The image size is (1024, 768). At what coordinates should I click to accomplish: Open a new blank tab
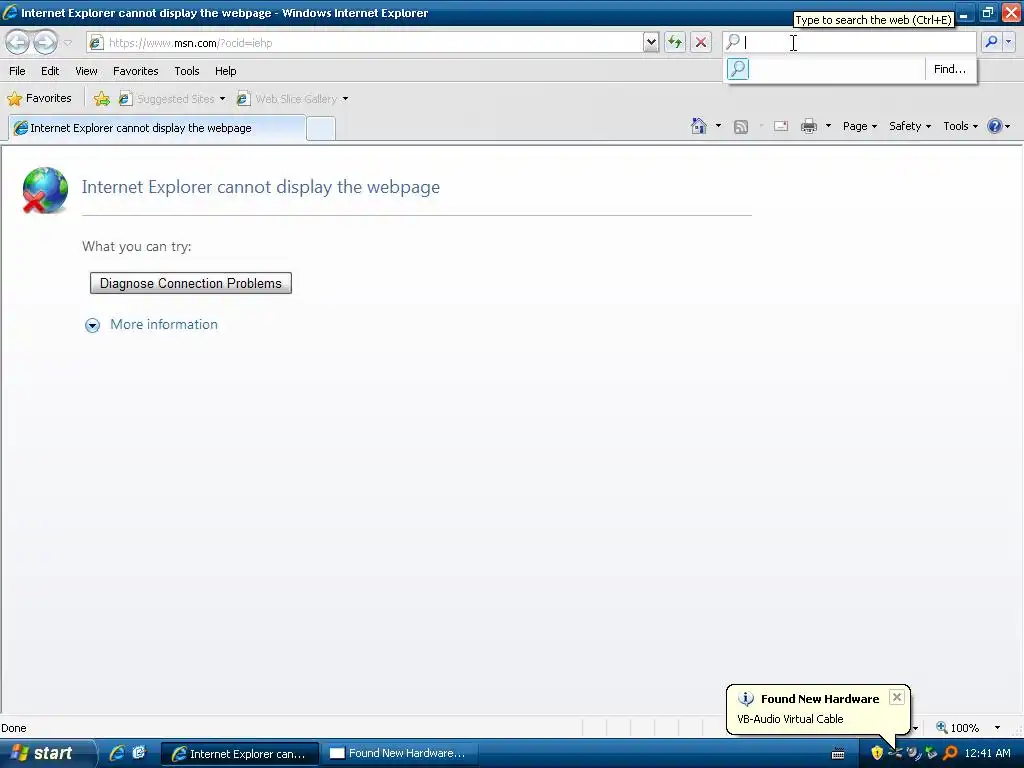(x=321, y=129)
